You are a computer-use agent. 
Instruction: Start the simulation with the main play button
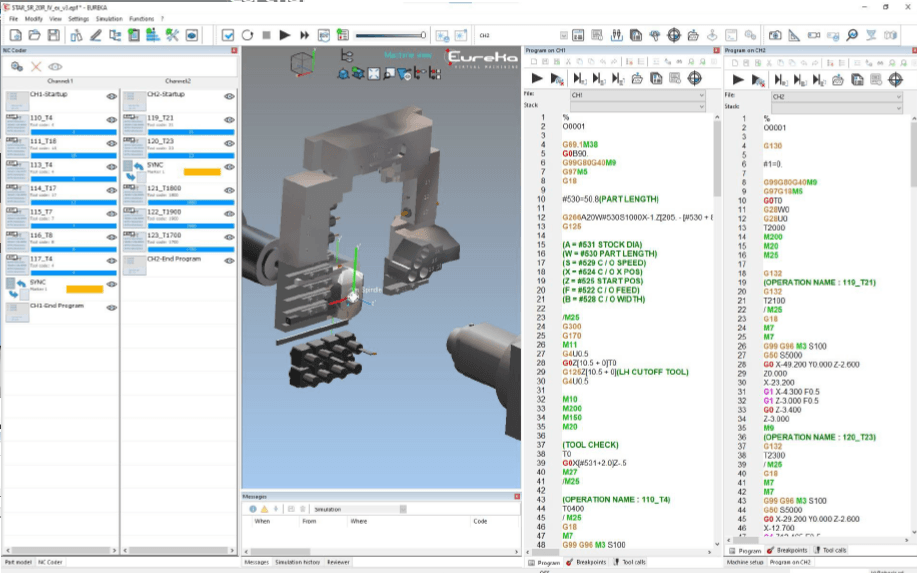285,35
